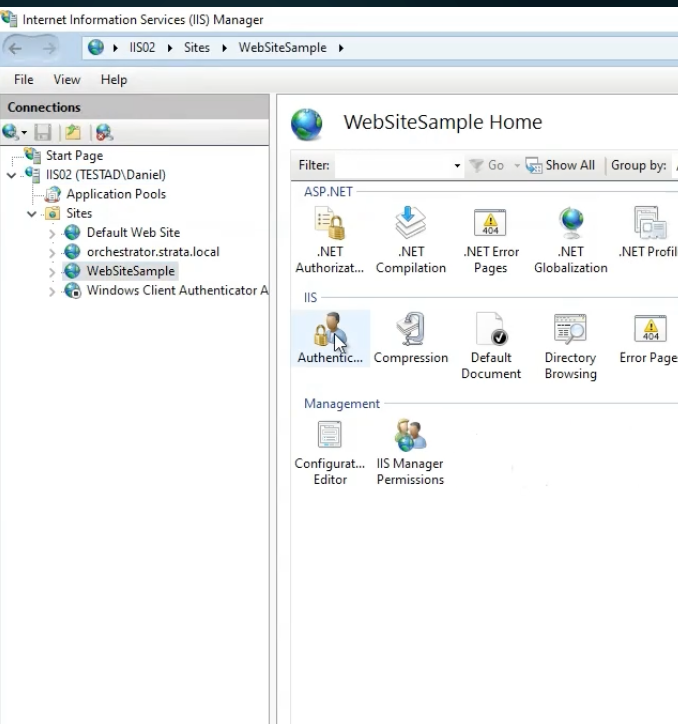Viewport: 678px width, 724px height.
Task: Click WebSiteSample in the breadcrumb
Action: pyautogui.click(x=283, y=48)
